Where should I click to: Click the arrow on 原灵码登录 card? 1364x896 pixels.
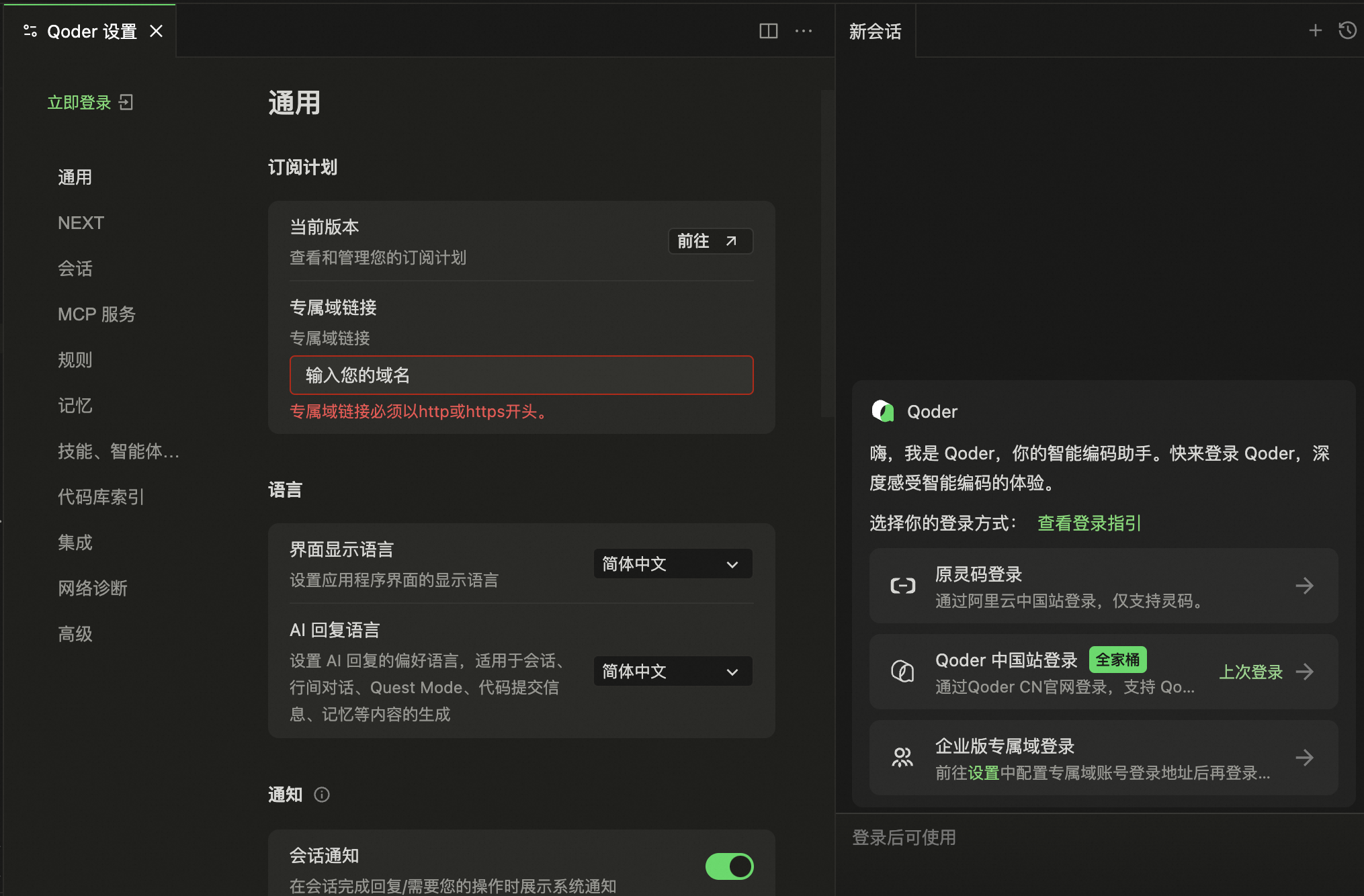pos(1304,586)
